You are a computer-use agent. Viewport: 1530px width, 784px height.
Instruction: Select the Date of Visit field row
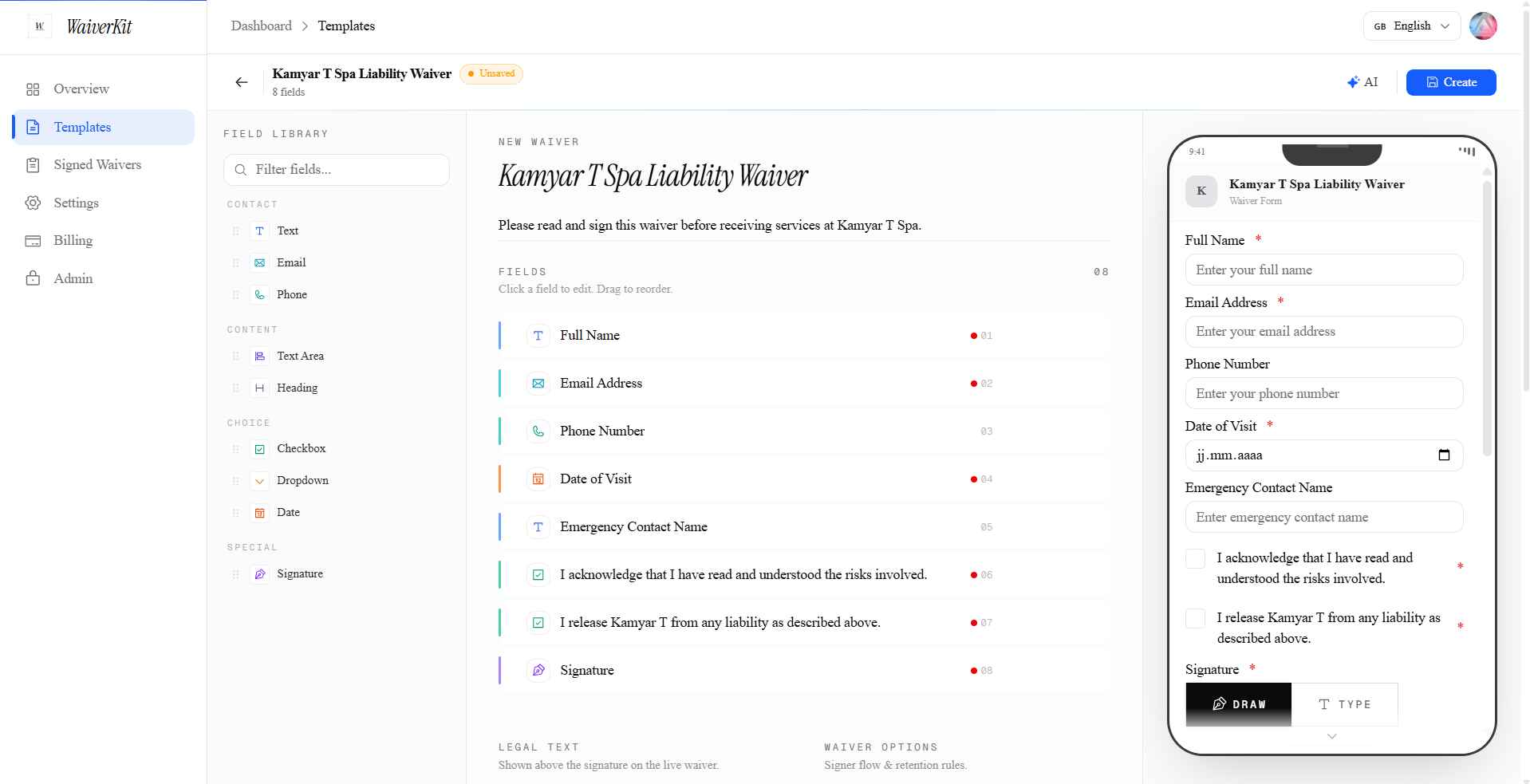coord(804,479)
